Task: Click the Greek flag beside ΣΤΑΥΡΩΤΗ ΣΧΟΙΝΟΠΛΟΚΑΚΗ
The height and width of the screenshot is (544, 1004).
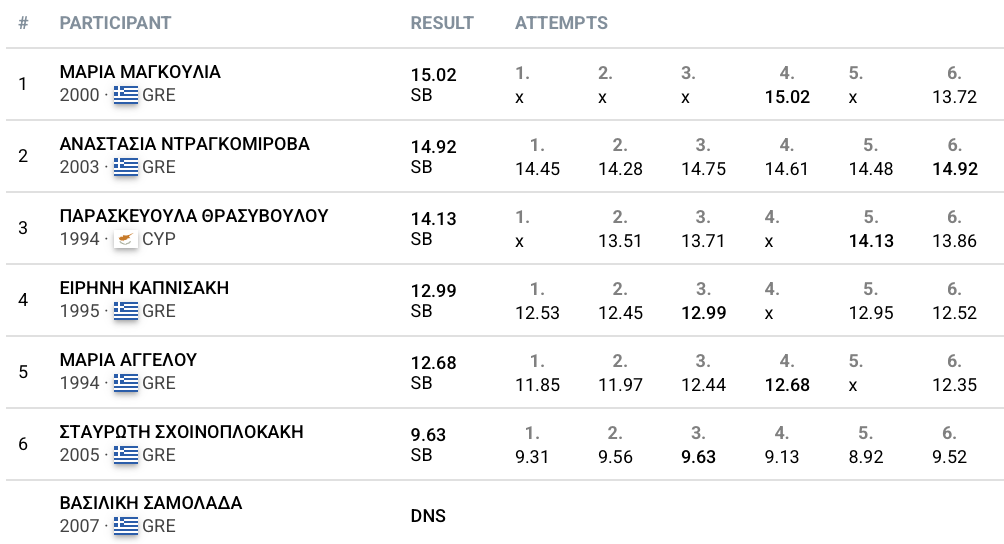Action: 126,455
